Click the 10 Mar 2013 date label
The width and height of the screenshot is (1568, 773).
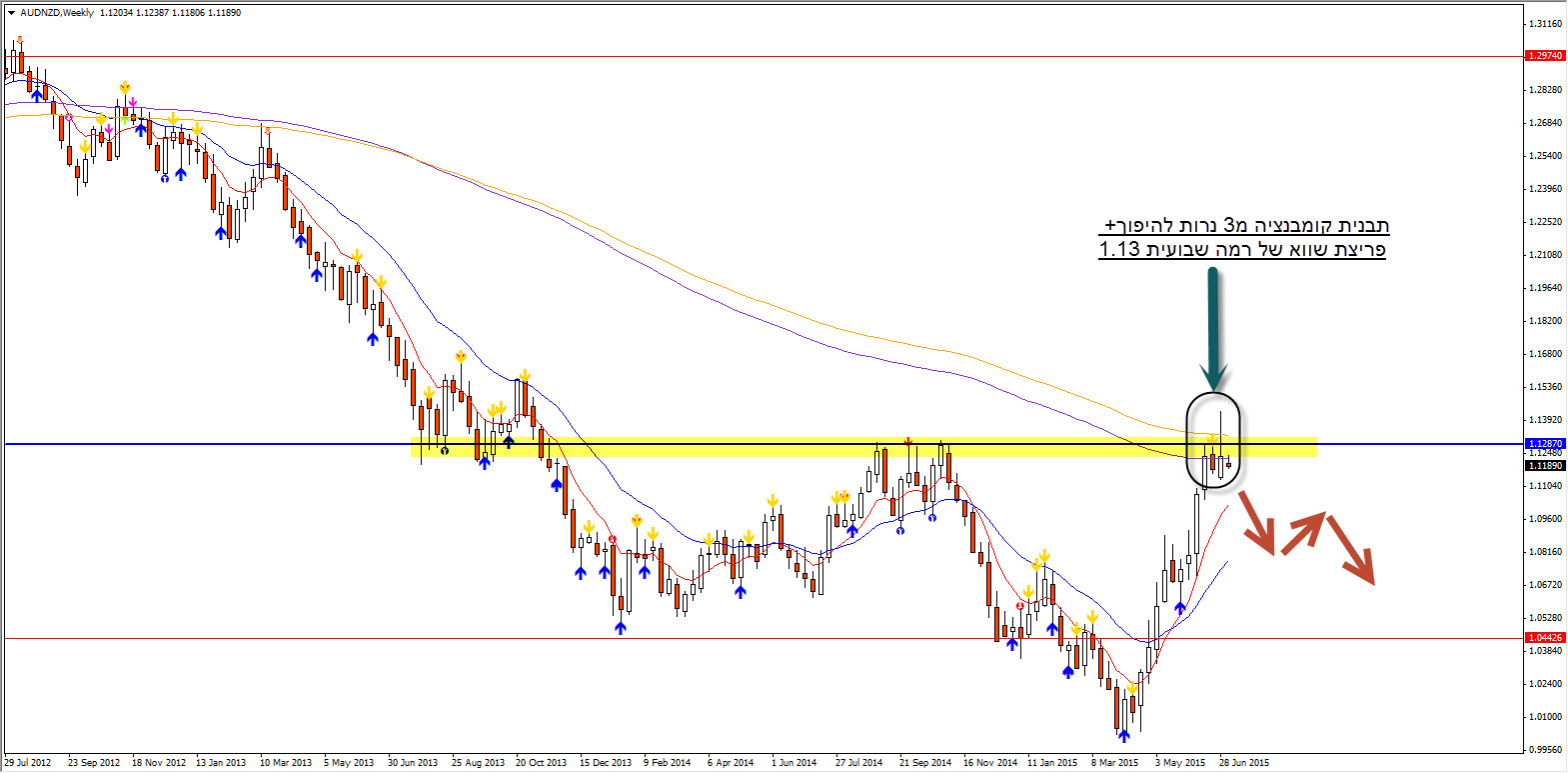coord(286,763)
